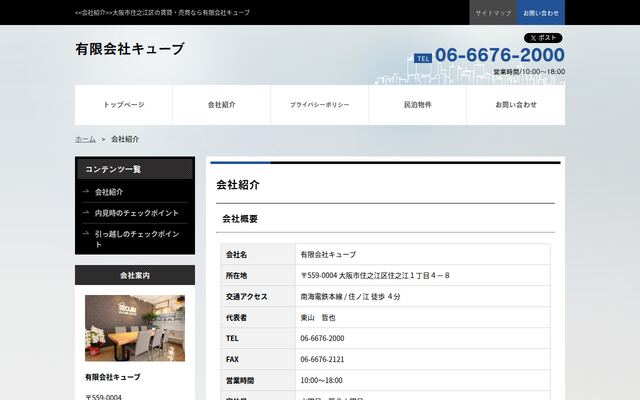640x400 pixels.
Task: Click the 〒559-0004 大阪市住之江区 address cell
Action: coord(423,276)
